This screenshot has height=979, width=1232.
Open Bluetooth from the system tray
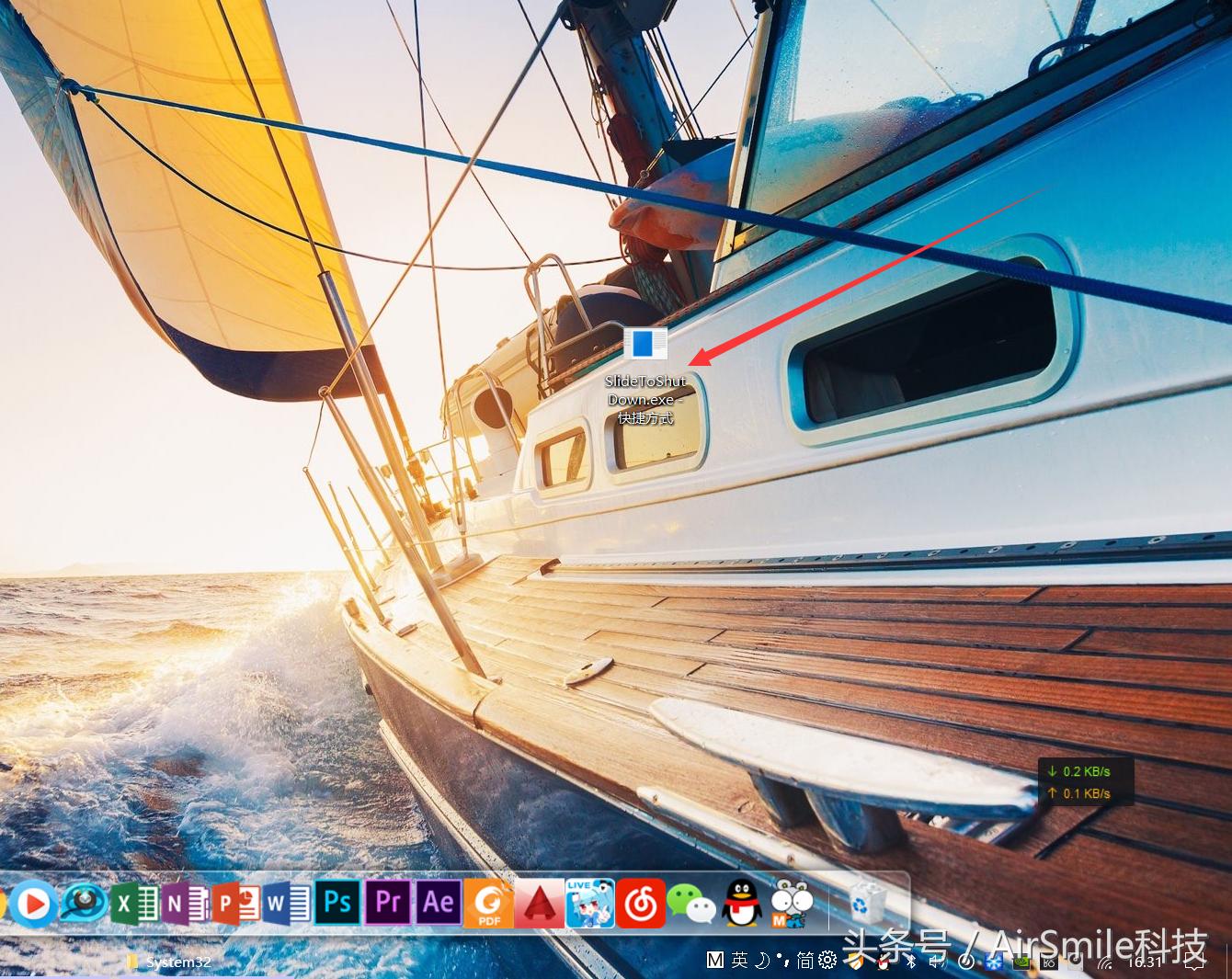910,962
